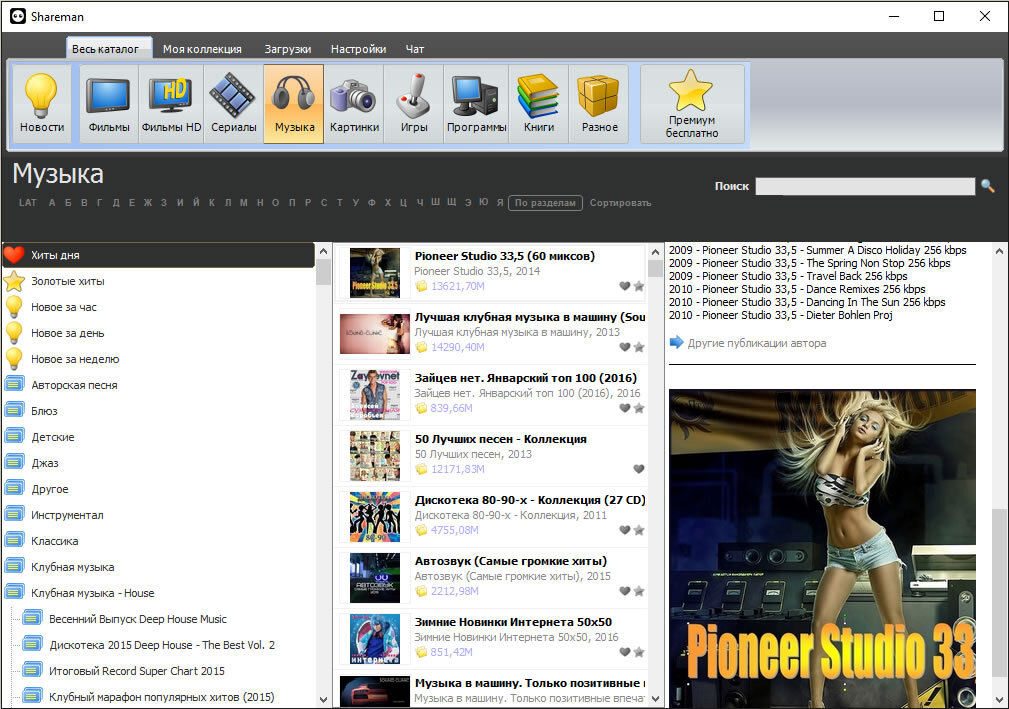
Task: Click the Поиск search input field
Action: pos(865,186)
